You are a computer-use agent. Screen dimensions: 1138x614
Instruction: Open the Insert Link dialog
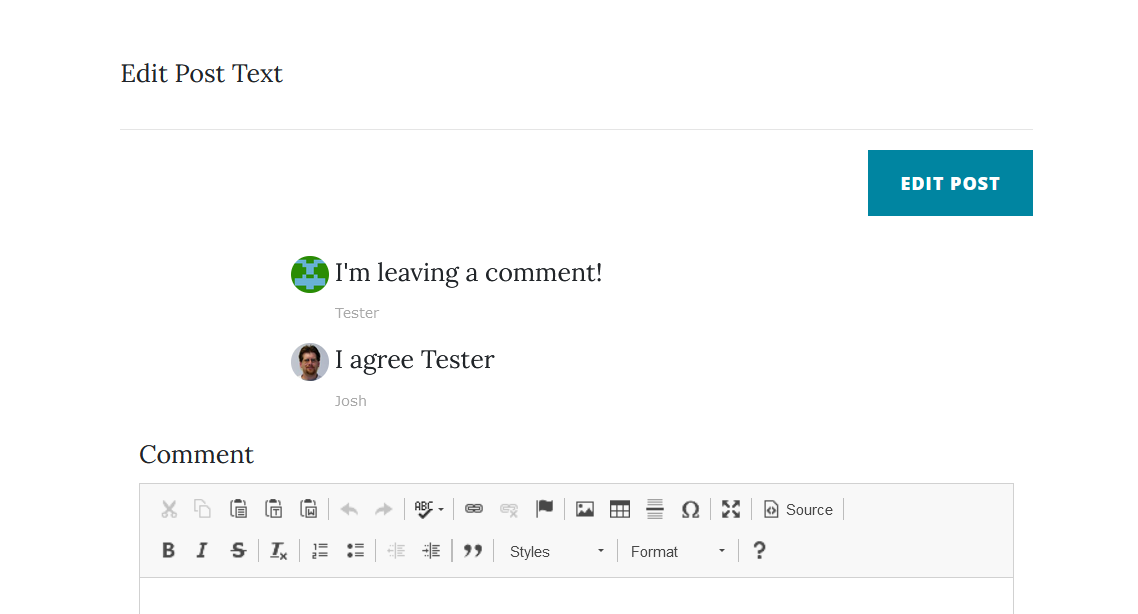tap(474, 509)
